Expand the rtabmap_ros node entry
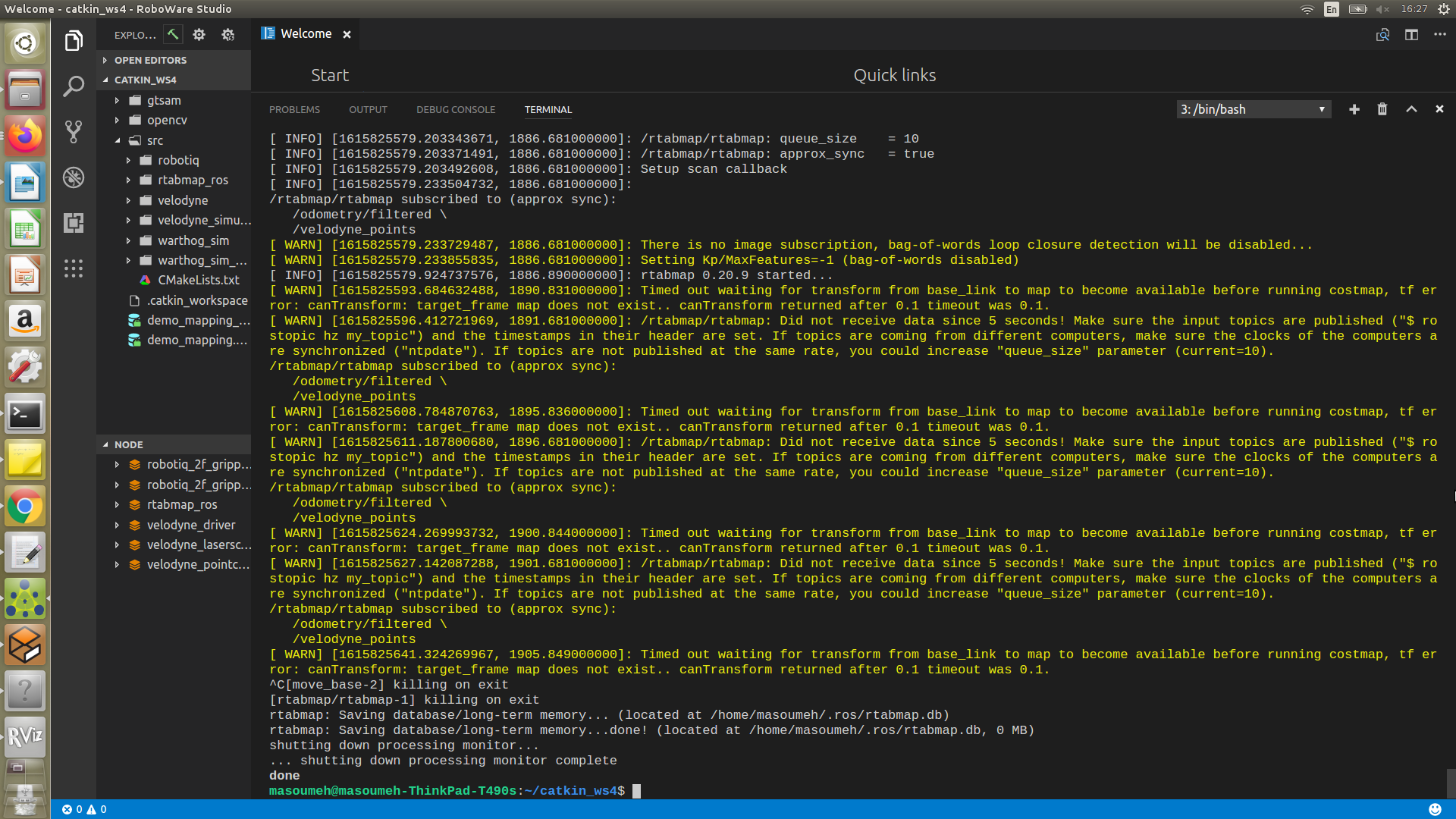The image size is (1456, 819). tap(117, 504)
